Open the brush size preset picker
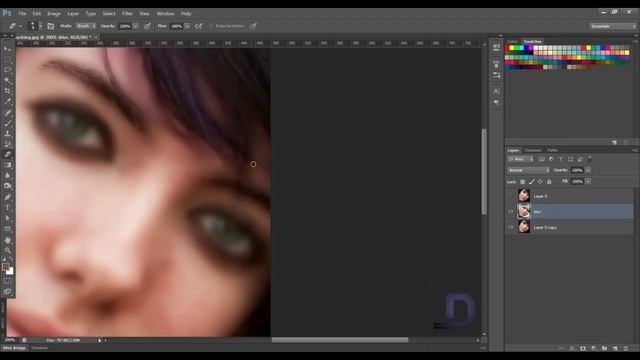The height and width of the screenshot is (360, 640). [x=40, y=26]
